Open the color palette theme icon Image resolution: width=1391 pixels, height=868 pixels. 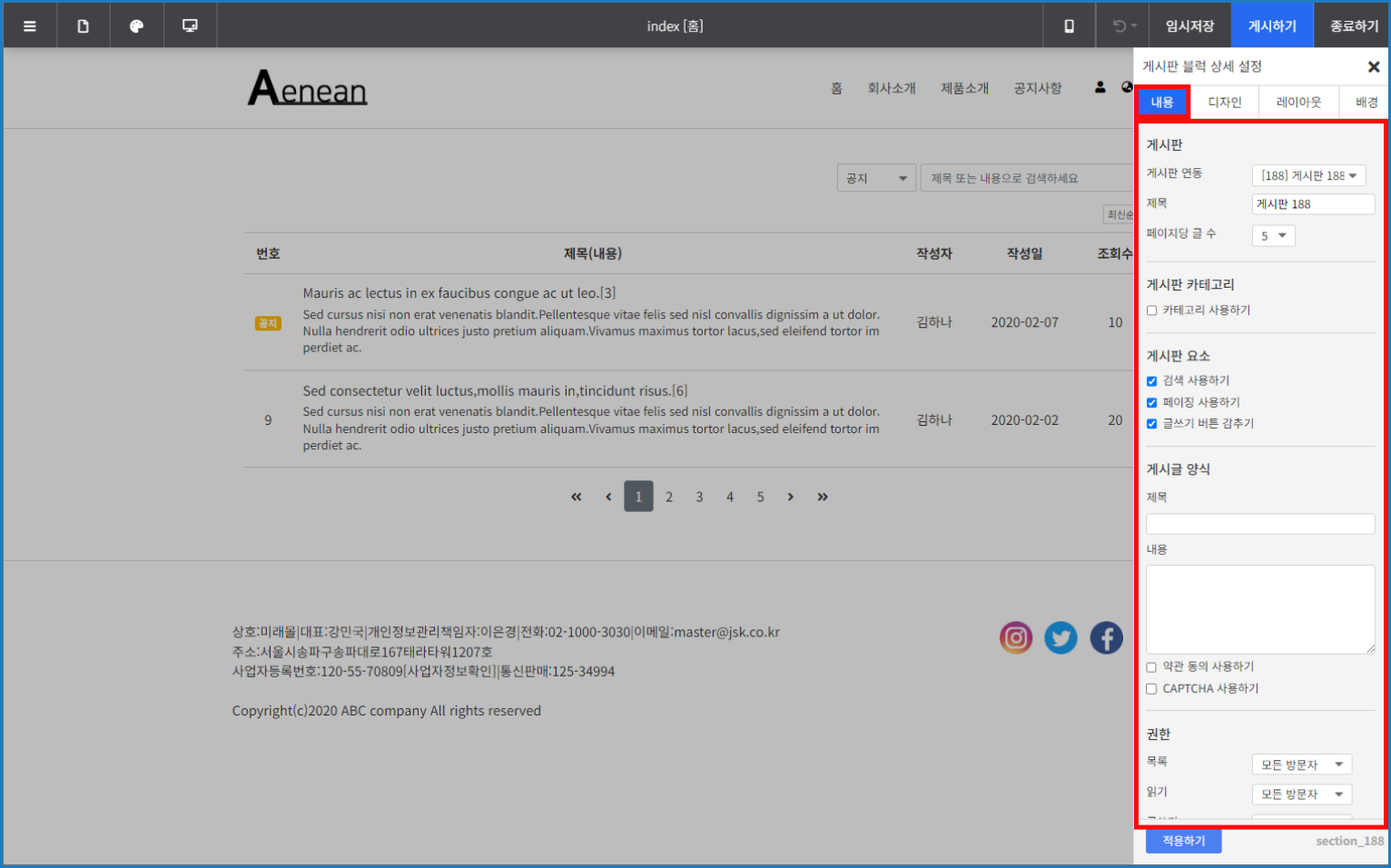click(136, 25)
